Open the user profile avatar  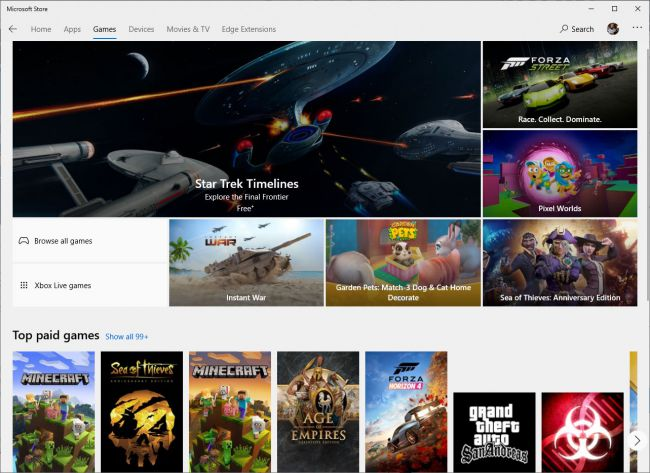pos(613,29)
